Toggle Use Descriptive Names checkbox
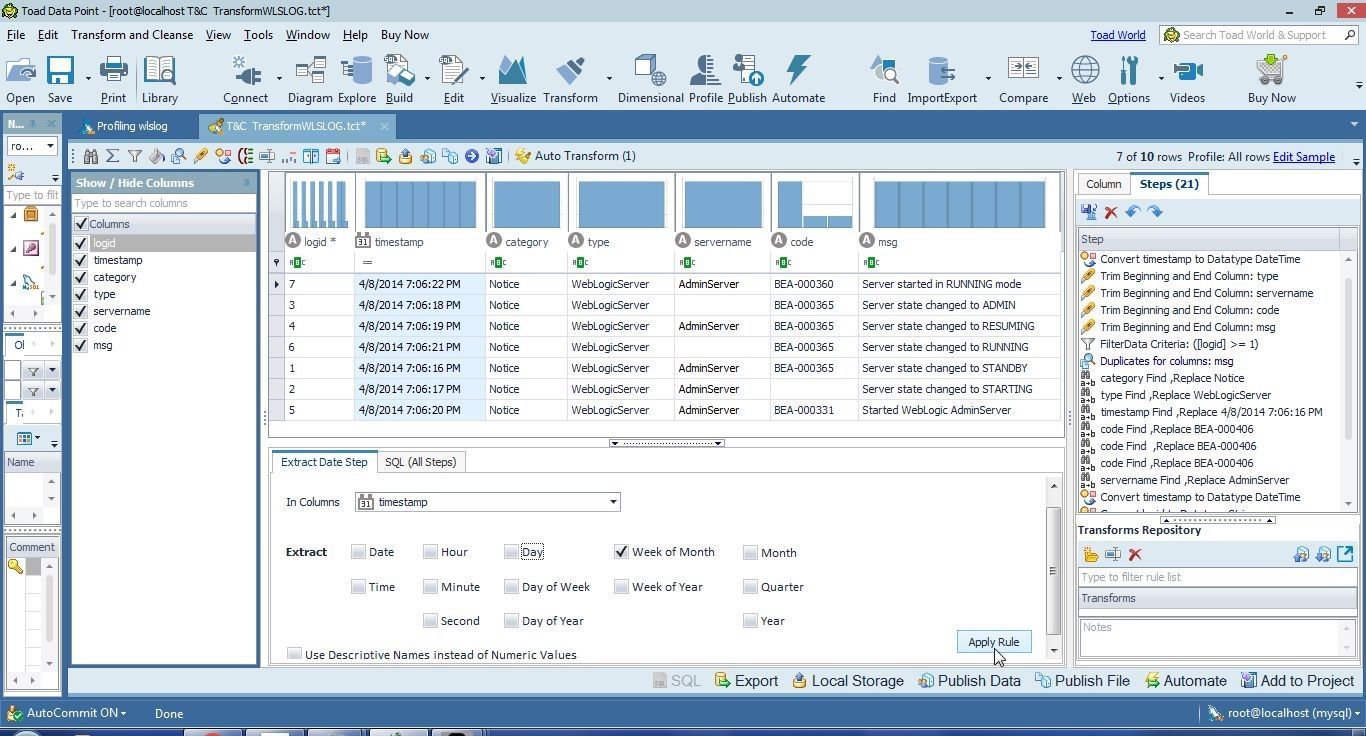The width and height of the screenshot is (1366, 736). pyautogui.click(x=294, y=654)
